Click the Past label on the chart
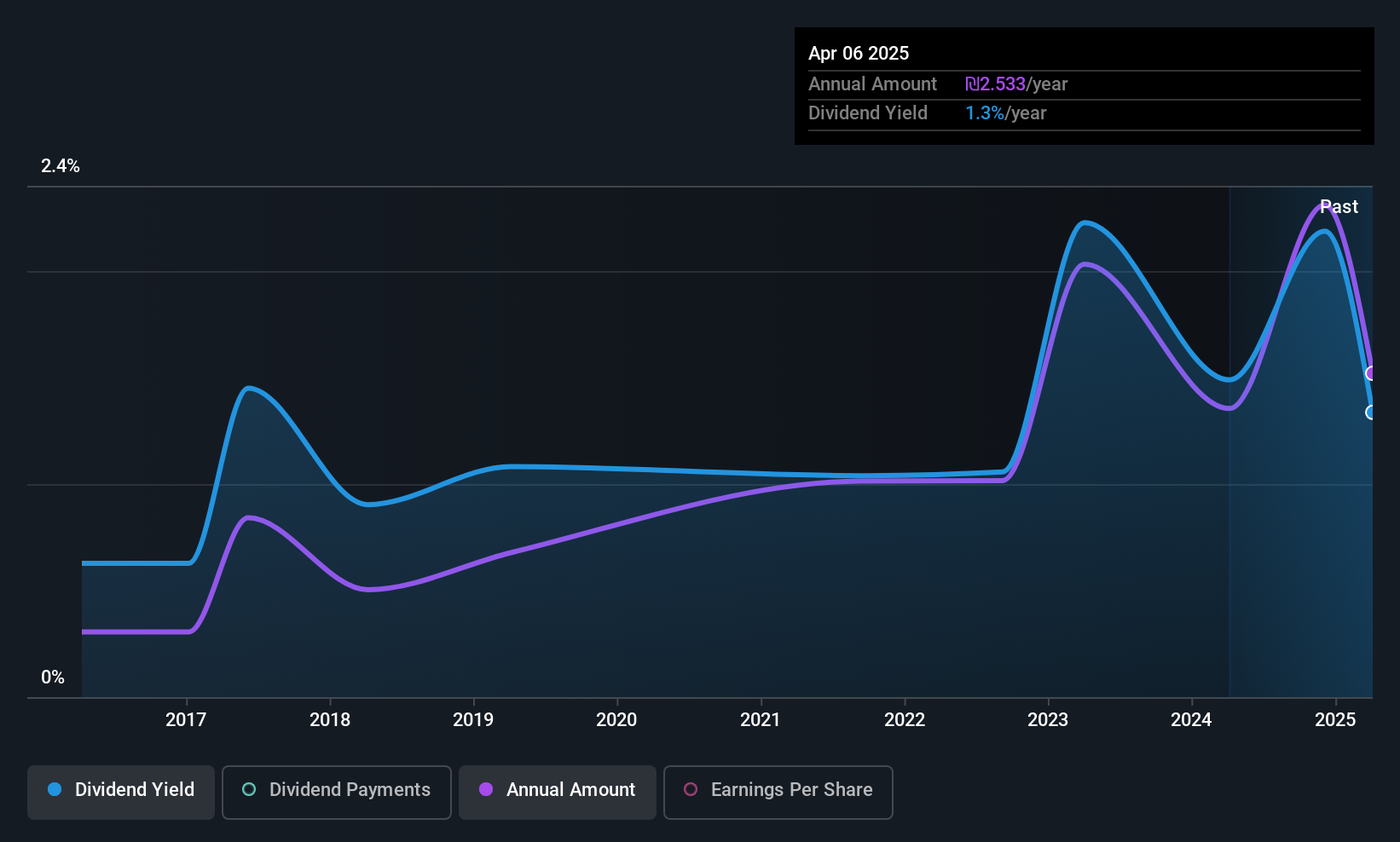Screen dimensions: 1400x842 [x=1339, y=207]
